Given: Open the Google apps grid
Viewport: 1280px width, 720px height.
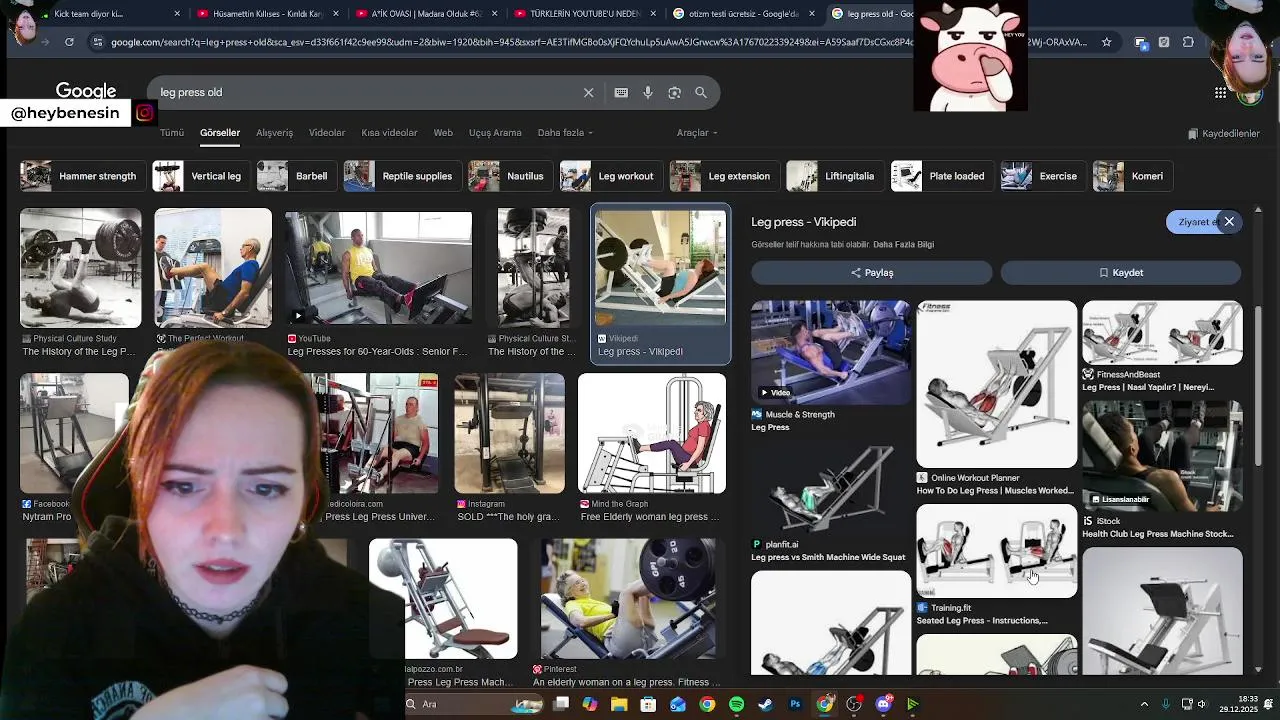Looking at the screenshot, I should pyautogui.click(x=1220, y=93).
